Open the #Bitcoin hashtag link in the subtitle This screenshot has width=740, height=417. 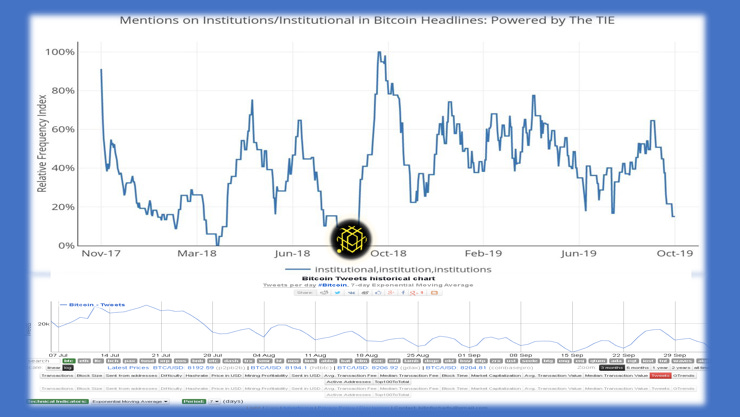tap(332, 285)
